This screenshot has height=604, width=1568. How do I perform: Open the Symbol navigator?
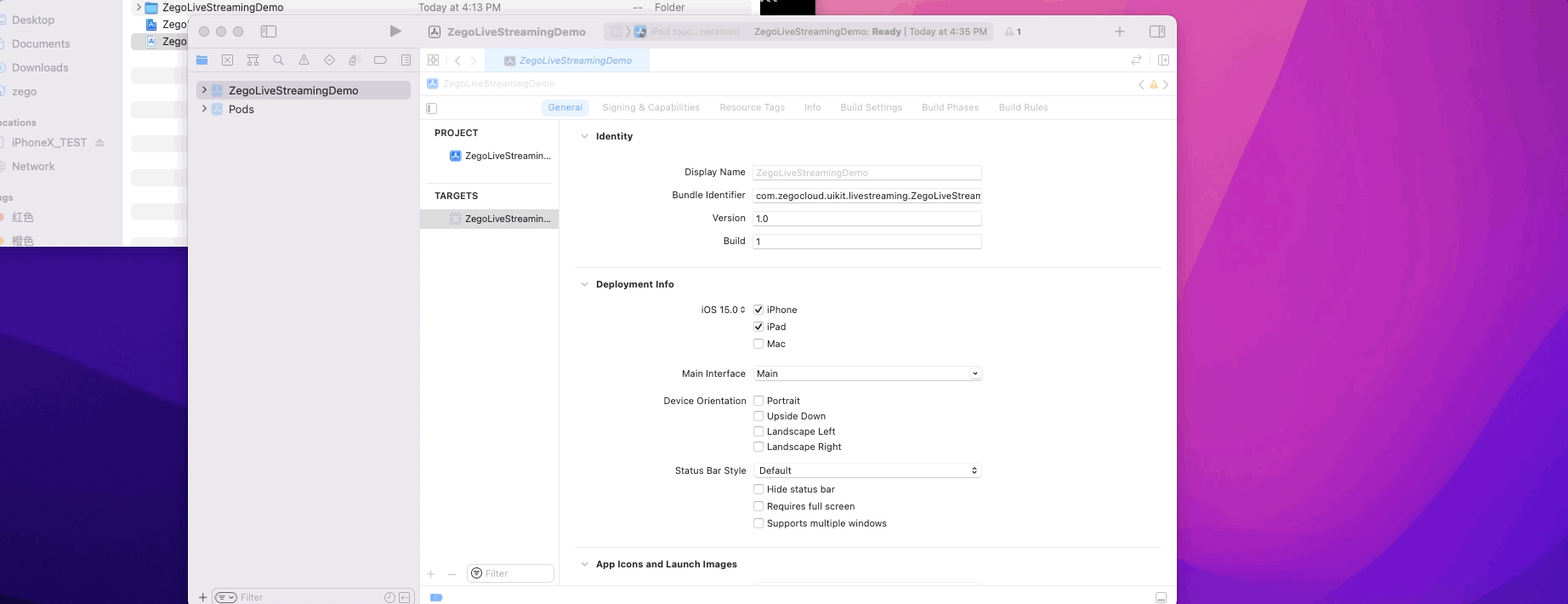coord(253,60)
